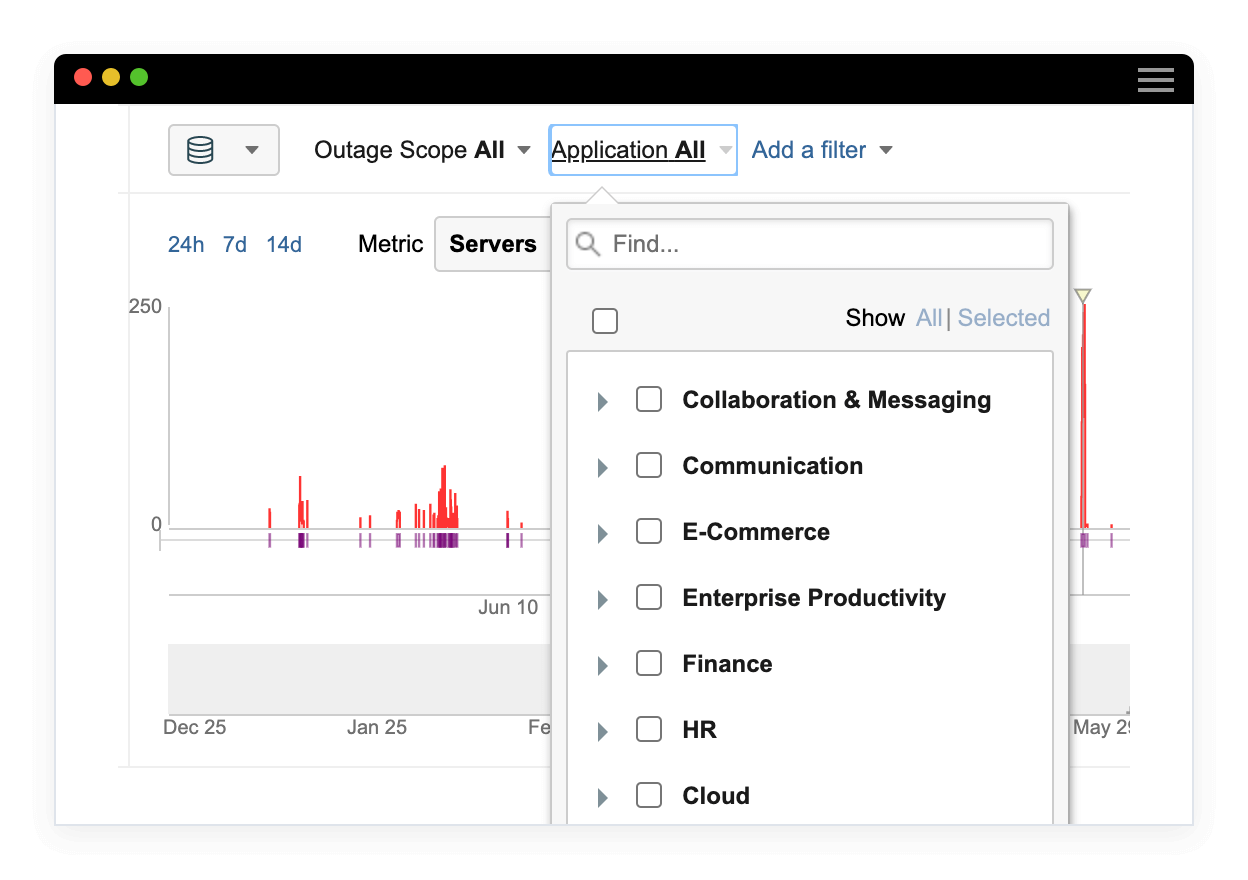Open the hamburger menu icon

coord(1155,80)
